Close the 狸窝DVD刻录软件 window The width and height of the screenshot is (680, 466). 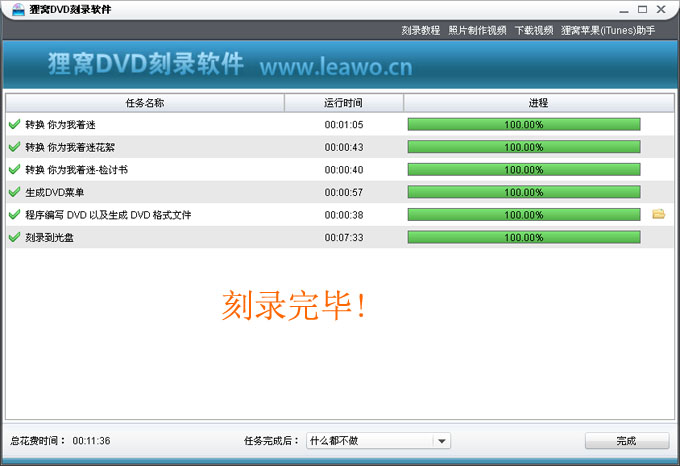661,9
